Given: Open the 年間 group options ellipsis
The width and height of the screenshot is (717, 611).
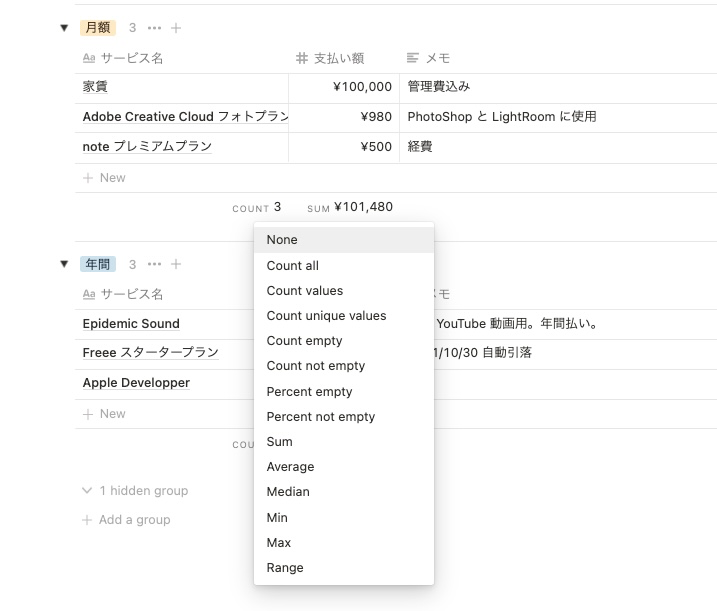Looking at the screenshot, I should 154,264.
